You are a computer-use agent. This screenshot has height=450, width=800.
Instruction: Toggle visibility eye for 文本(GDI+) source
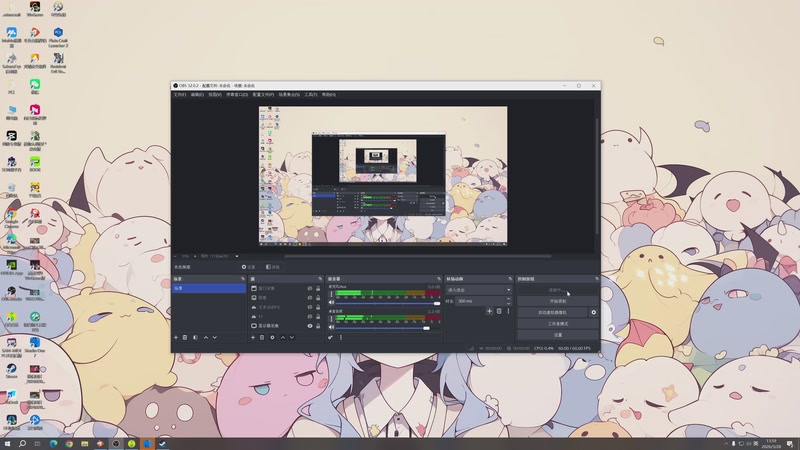pos(310,307)
